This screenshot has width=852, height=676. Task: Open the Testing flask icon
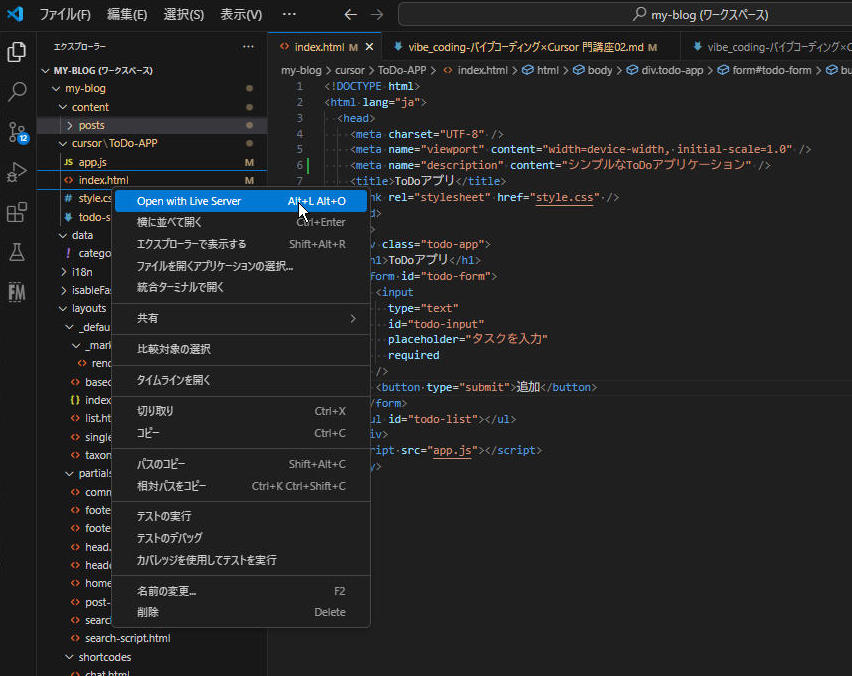click(17, 252)
